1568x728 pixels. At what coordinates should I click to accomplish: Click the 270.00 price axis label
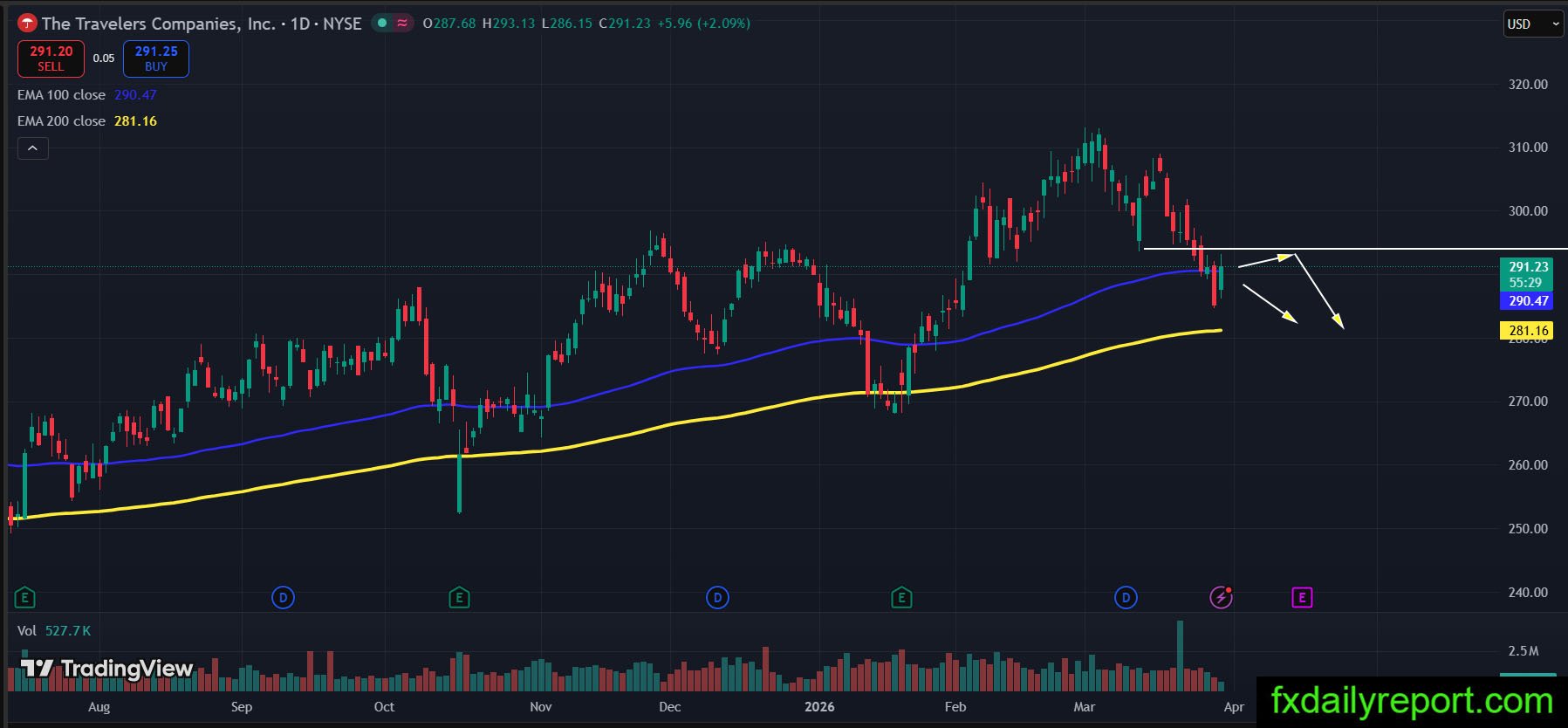[1528, 402]
